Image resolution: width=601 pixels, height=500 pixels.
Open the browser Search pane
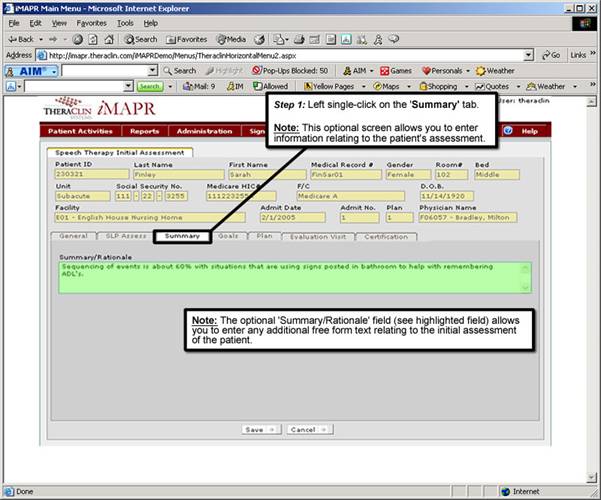click(140, 39)
